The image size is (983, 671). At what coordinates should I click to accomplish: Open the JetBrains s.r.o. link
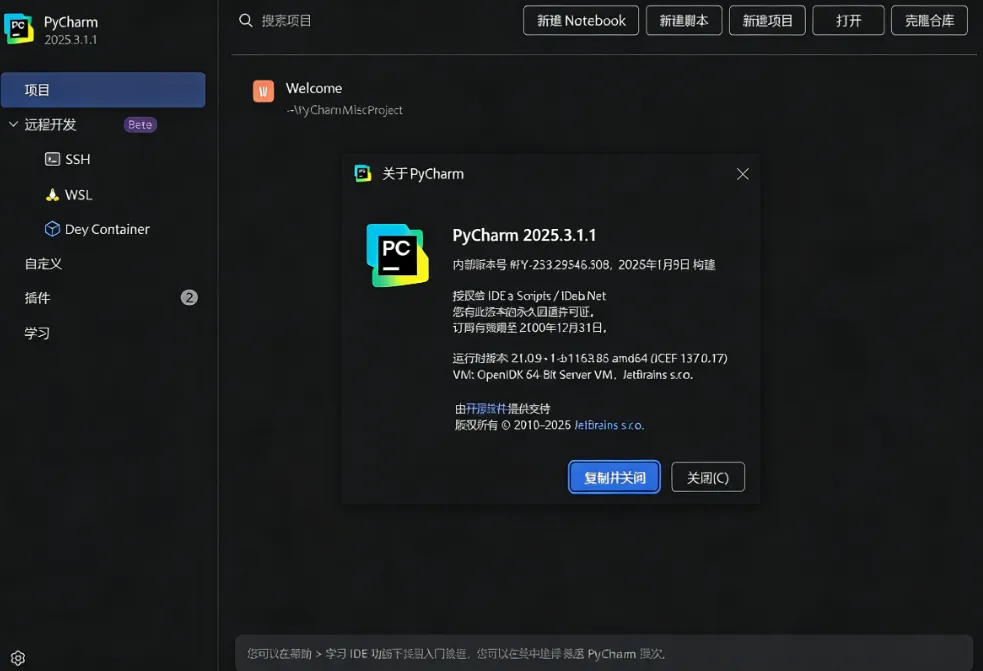[609, 425]
